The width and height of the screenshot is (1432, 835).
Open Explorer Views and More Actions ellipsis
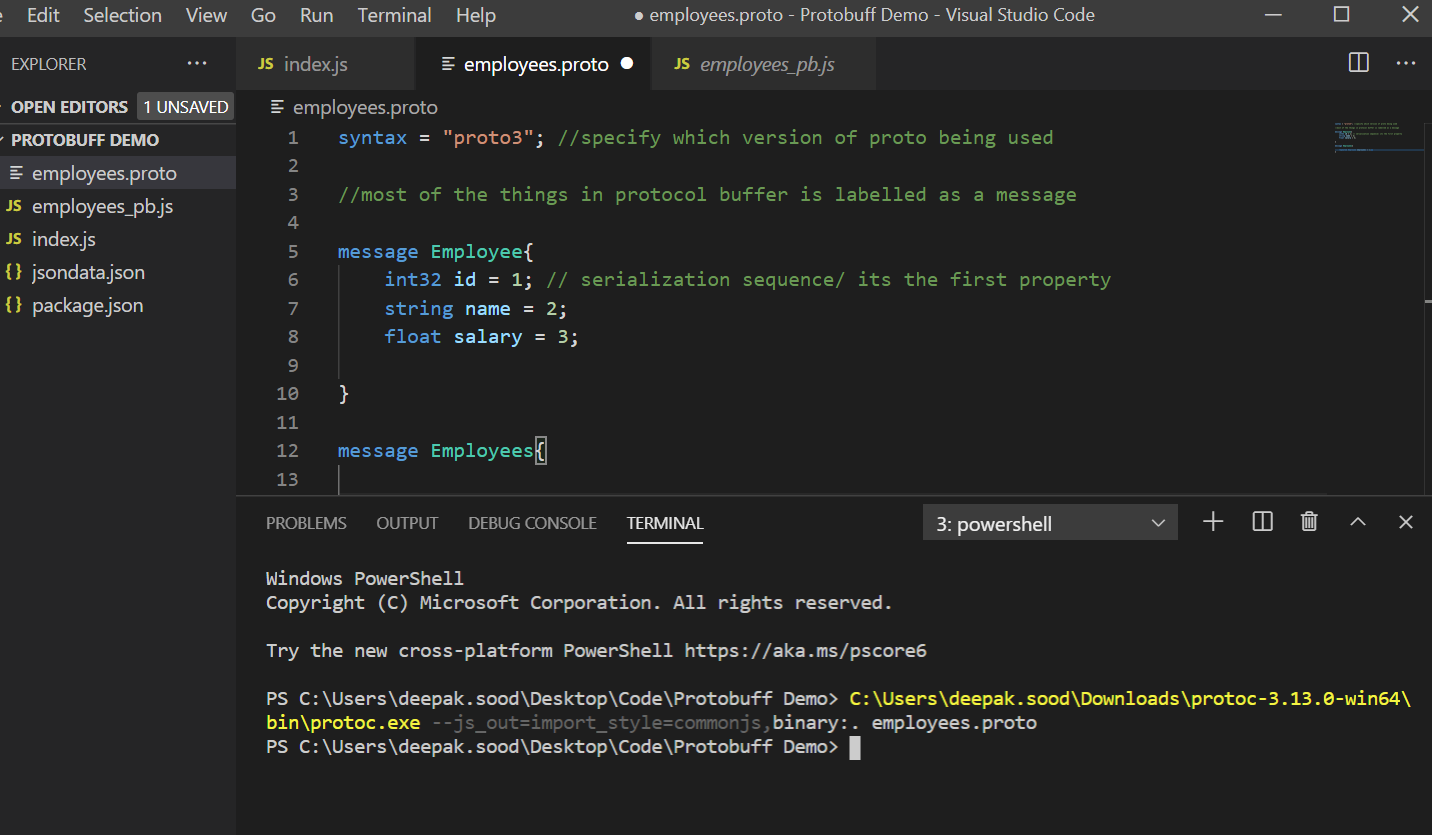(197, 64)
